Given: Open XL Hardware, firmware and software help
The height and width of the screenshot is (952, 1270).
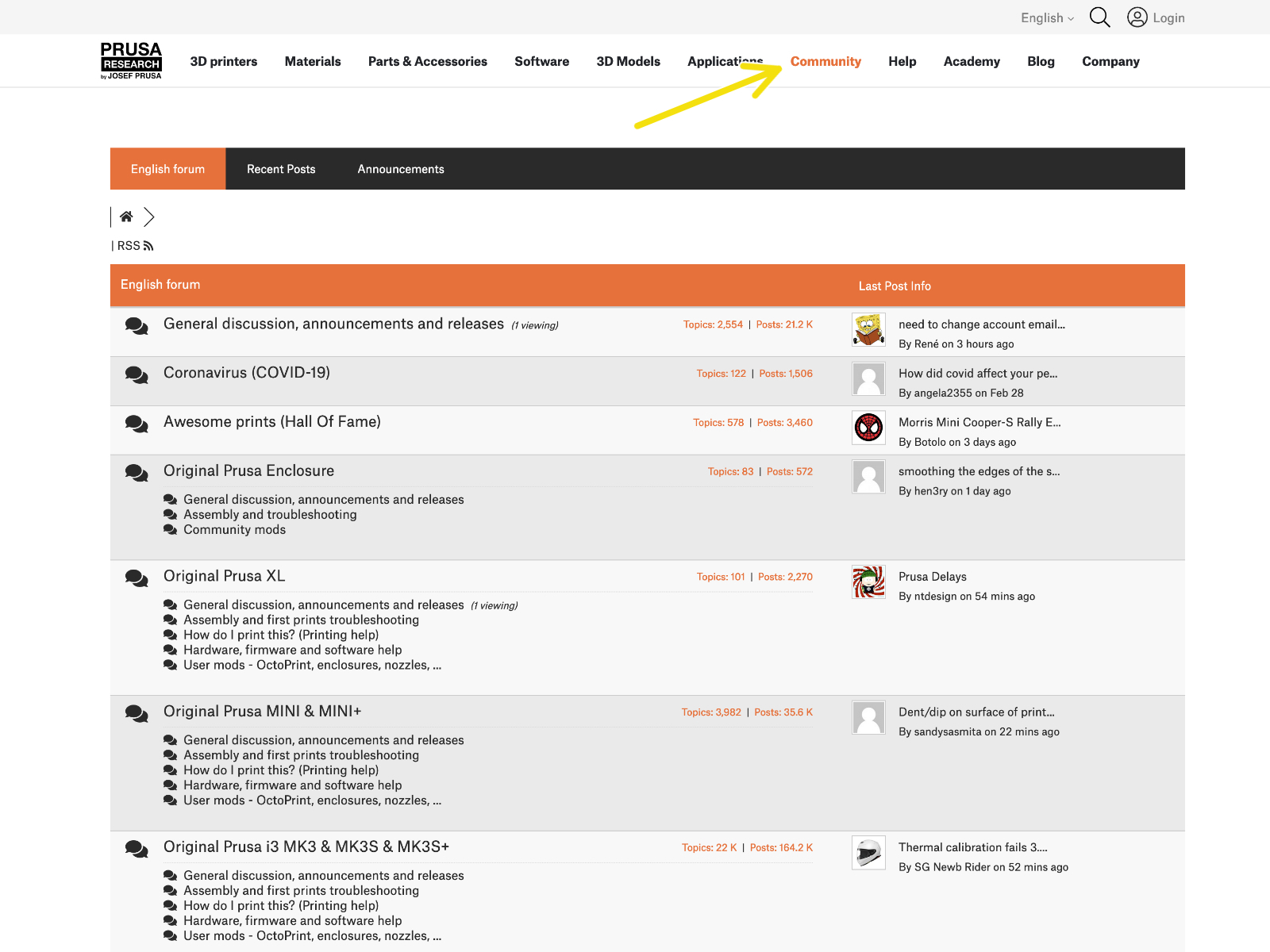Looking at the screenshot, I should click(x=292, y=650).
